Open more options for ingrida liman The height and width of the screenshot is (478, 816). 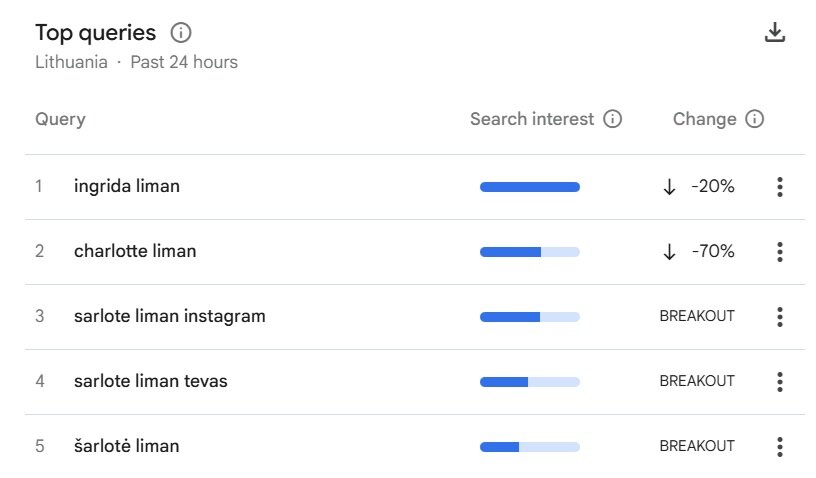(779, 187)
